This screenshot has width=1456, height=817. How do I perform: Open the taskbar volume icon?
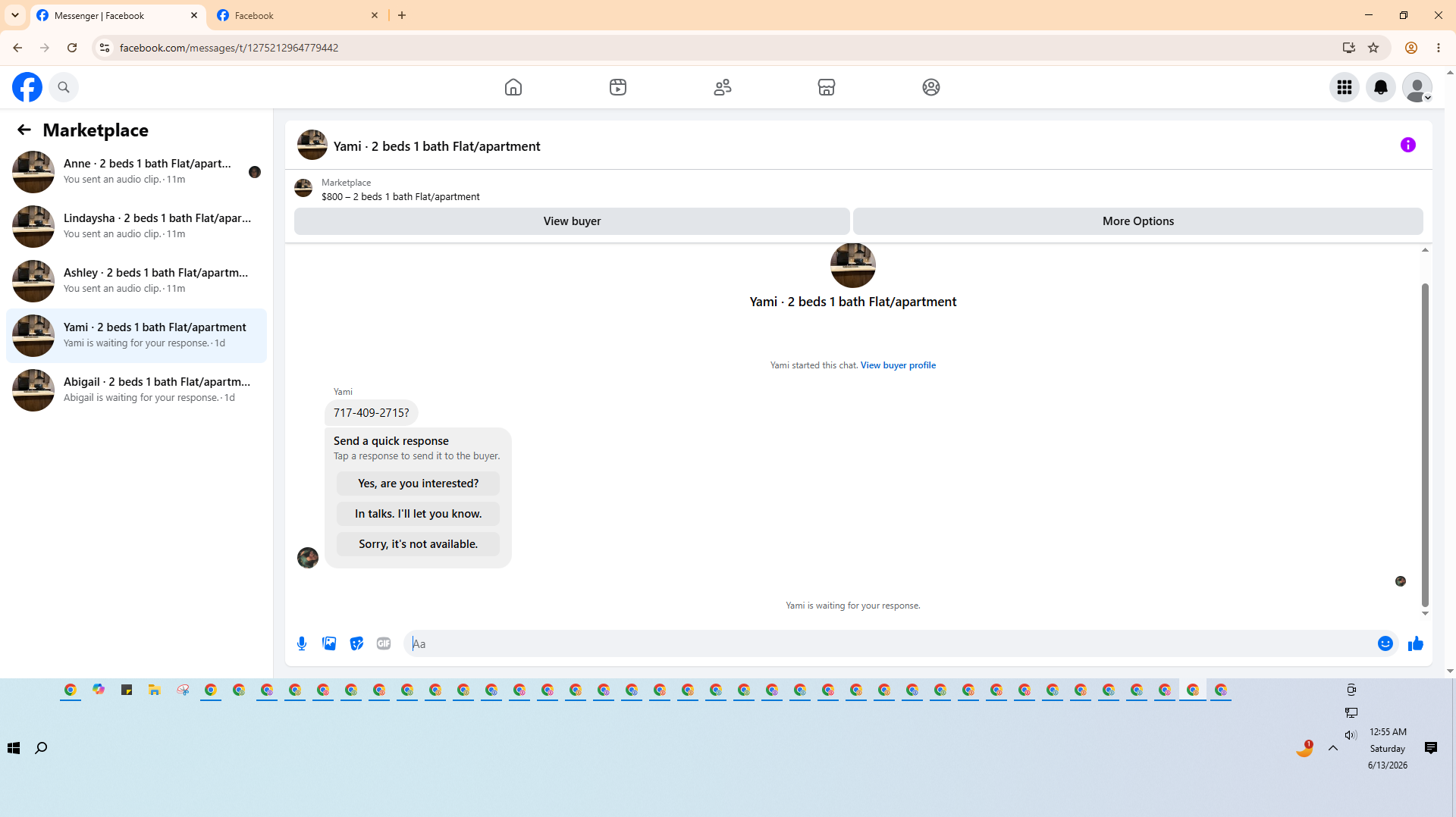coord(1351,734)
